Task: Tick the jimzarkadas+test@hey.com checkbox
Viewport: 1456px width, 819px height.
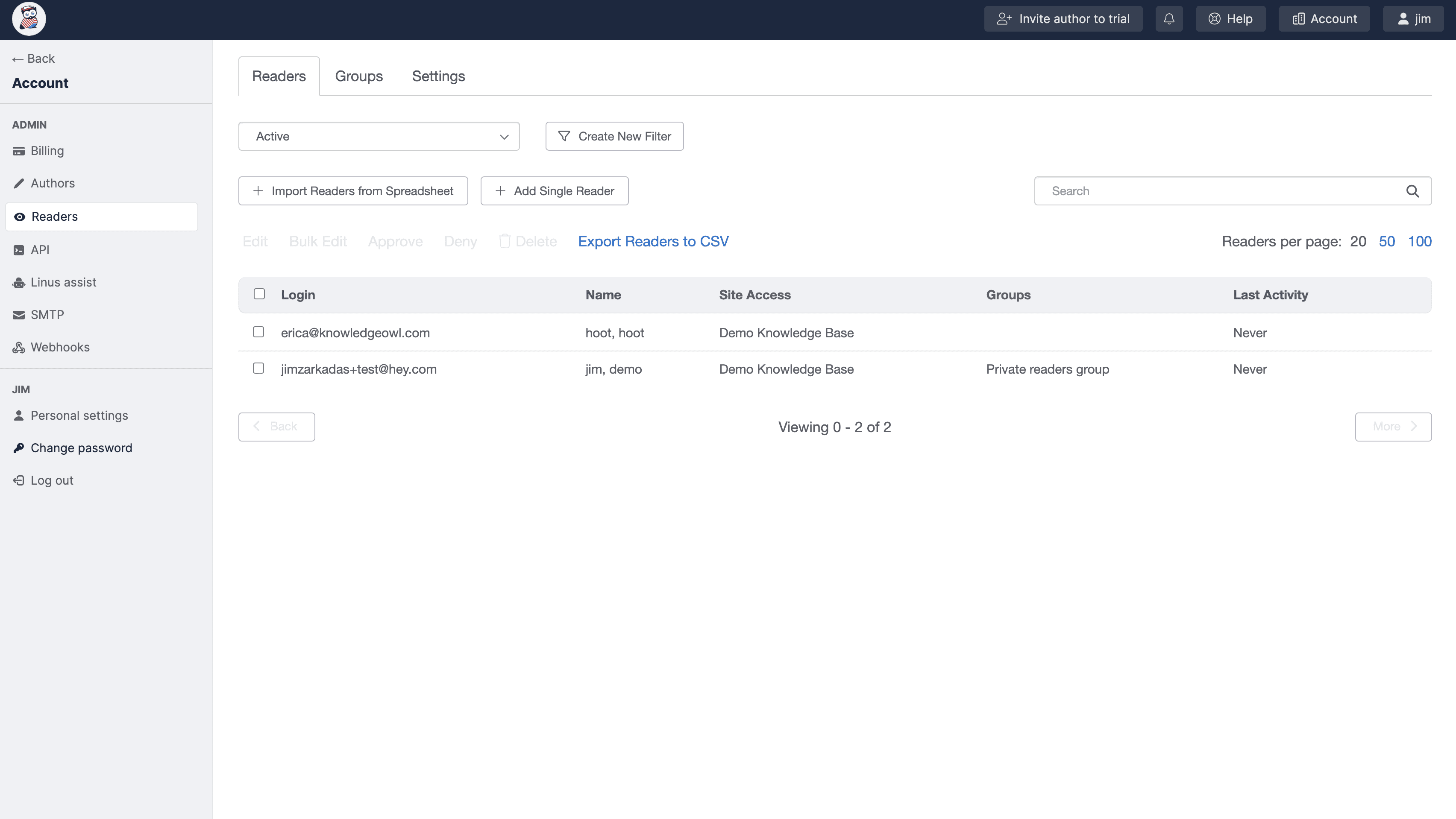Action: click(x=258, y=368)
